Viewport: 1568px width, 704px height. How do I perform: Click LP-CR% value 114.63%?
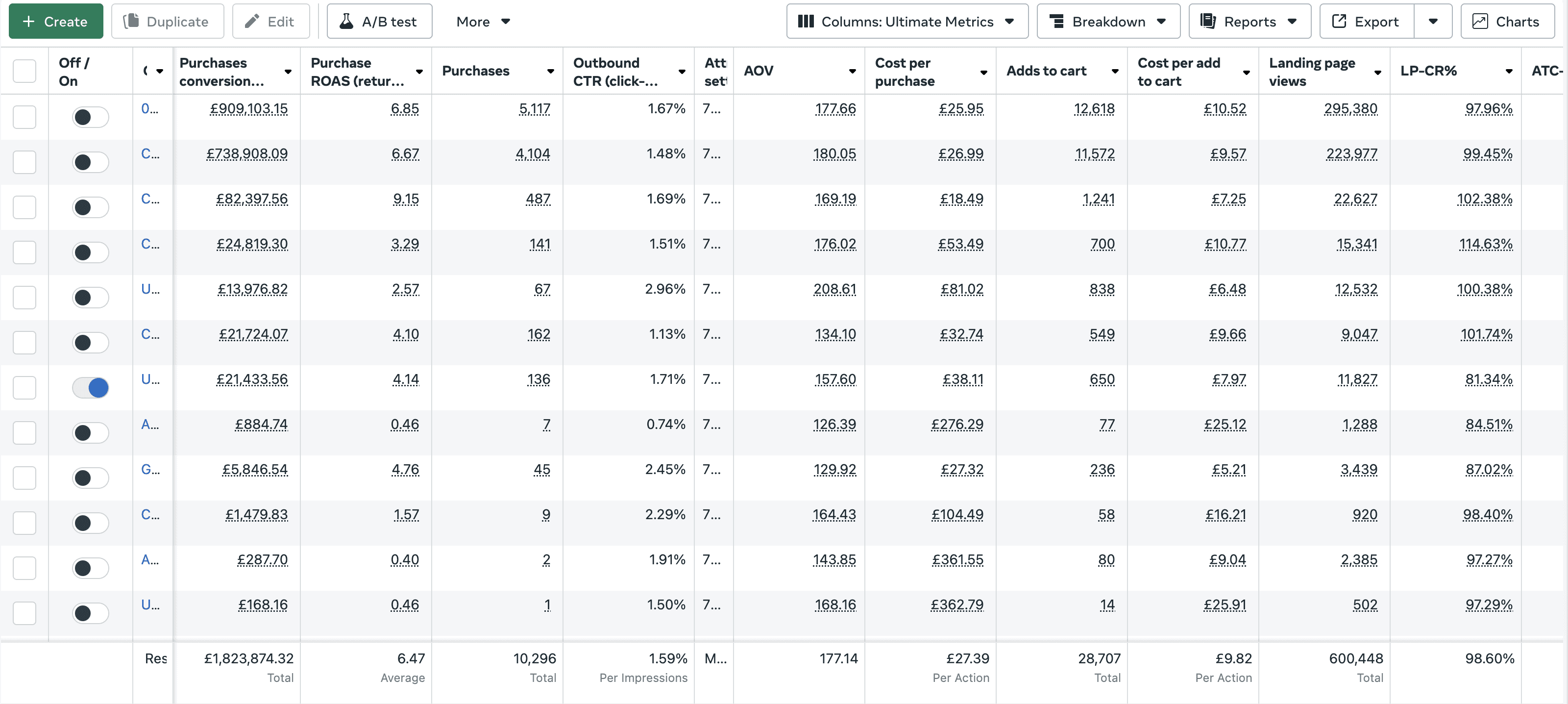tap(1485, 245)
